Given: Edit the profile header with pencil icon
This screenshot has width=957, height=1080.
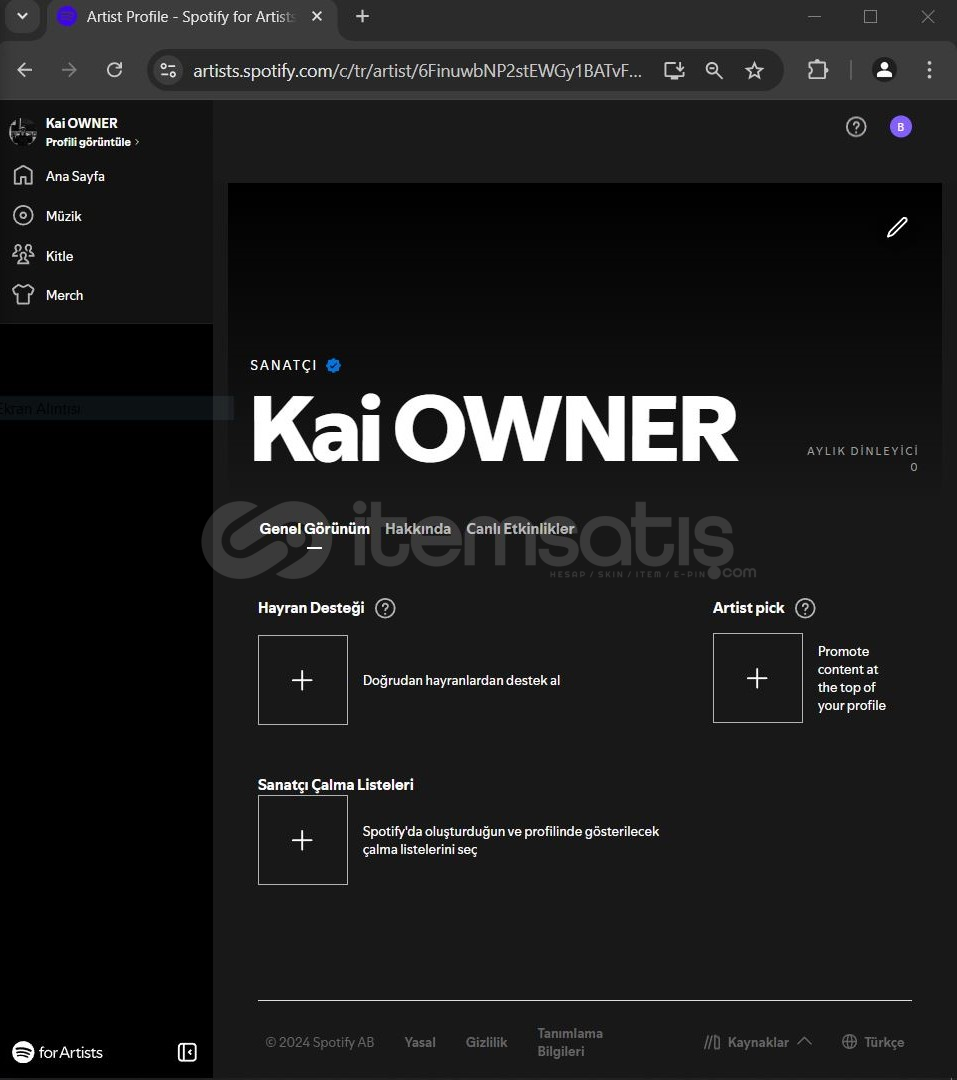Looking at the screenshot, I should (897, 227).
